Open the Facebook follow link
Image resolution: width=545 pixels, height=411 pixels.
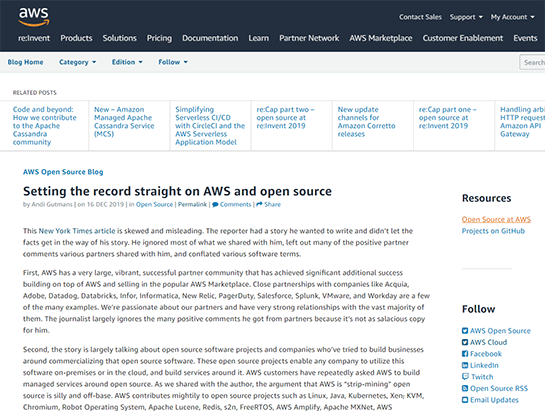tap(486, 354)
